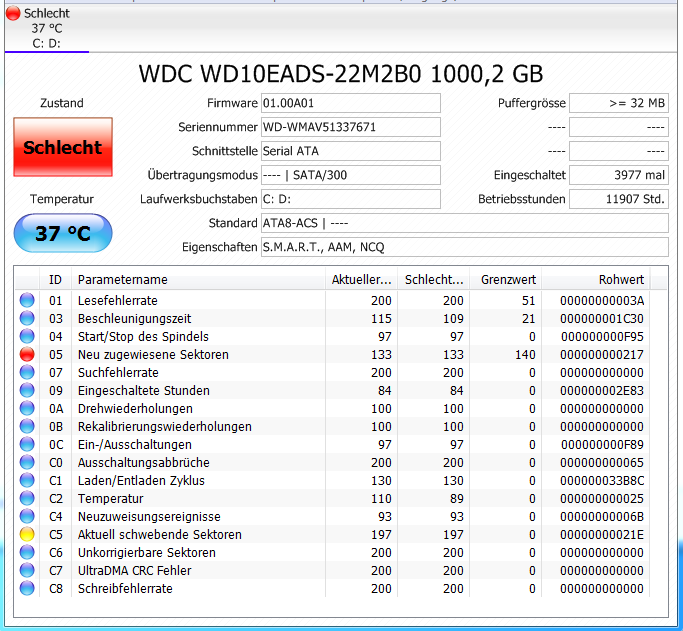Select the Lesefehlerrate parameter name
The image size is (683, 631).
pyautogui.click(x=118, y=300)
